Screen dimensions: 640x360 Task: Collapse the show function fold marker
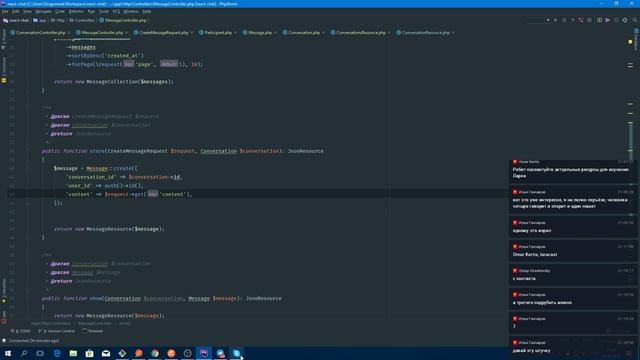pyautogui.click(x=27, y=298)
